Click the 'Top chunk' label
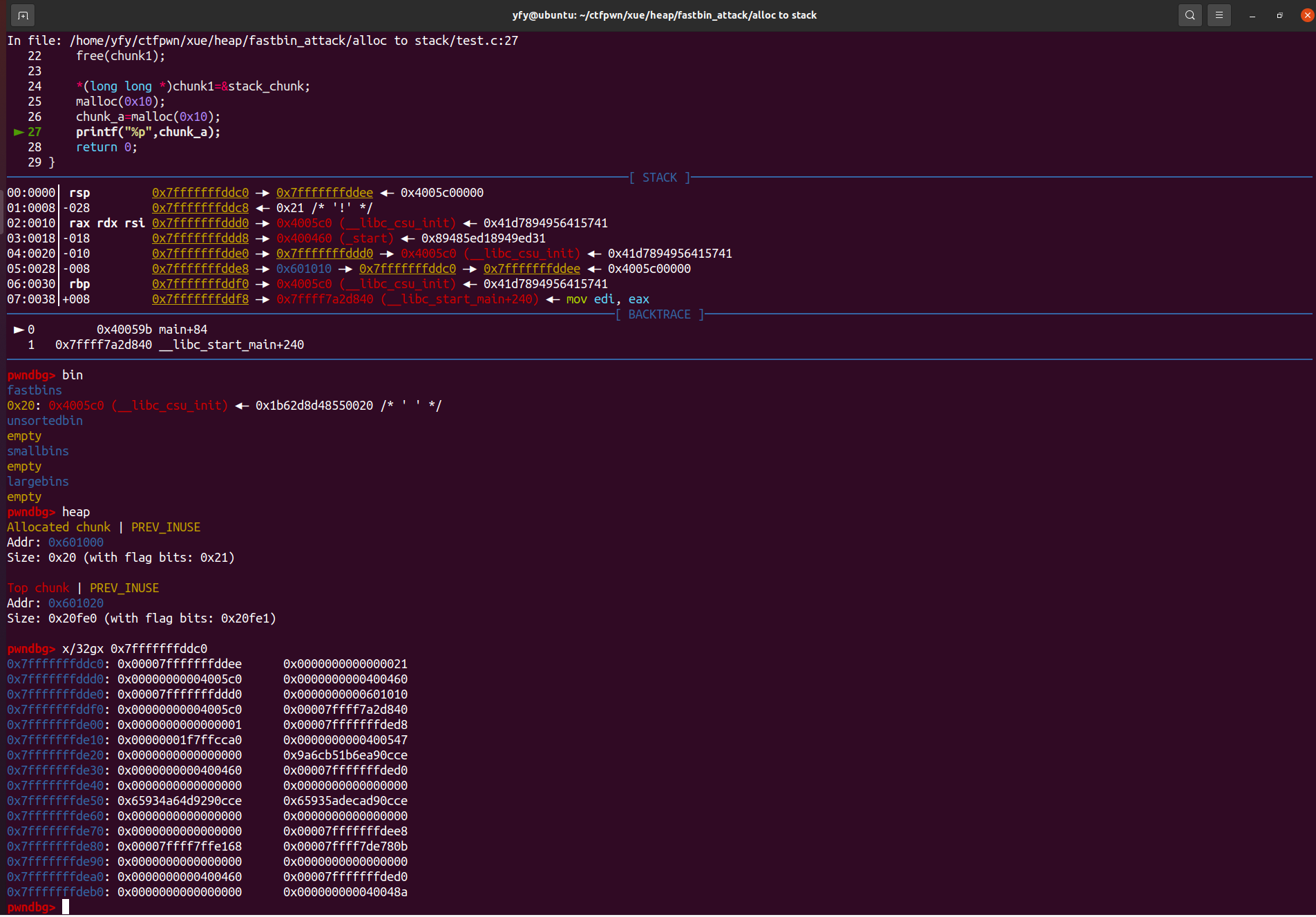 (38, 588)
